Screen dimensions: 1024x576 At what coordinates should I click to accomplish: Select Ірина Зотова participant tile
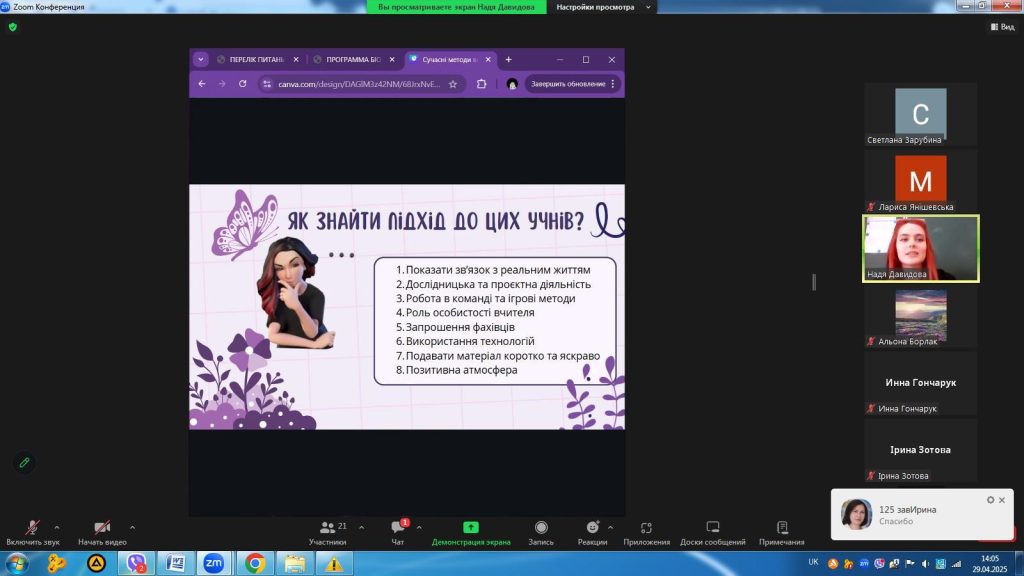pyautogui.click(x=920, y=451)
